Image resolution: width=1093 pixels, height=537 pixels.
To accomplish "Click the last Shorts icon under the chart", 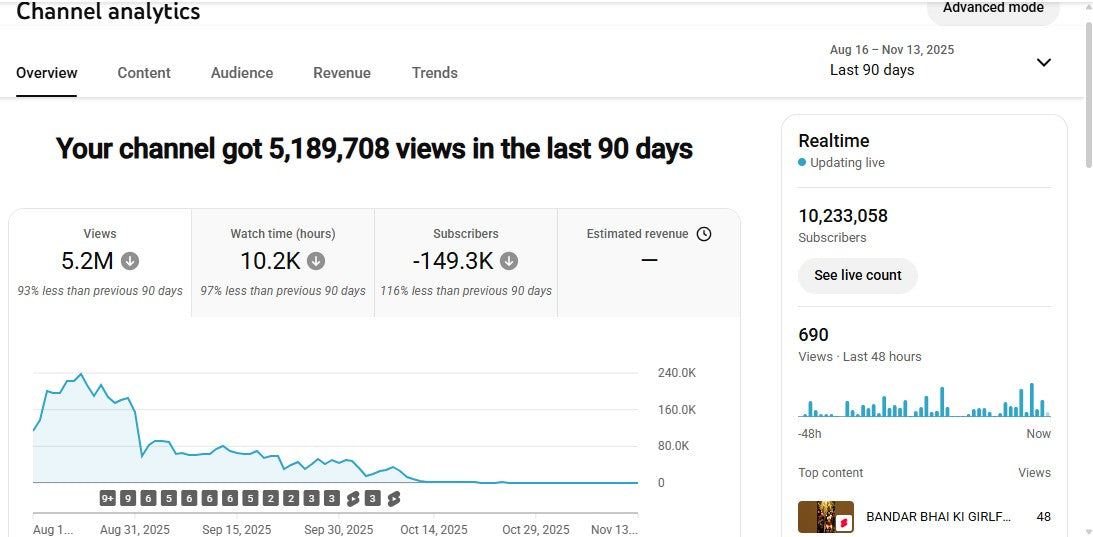I will pyautogui.click(x=393, y=498).
